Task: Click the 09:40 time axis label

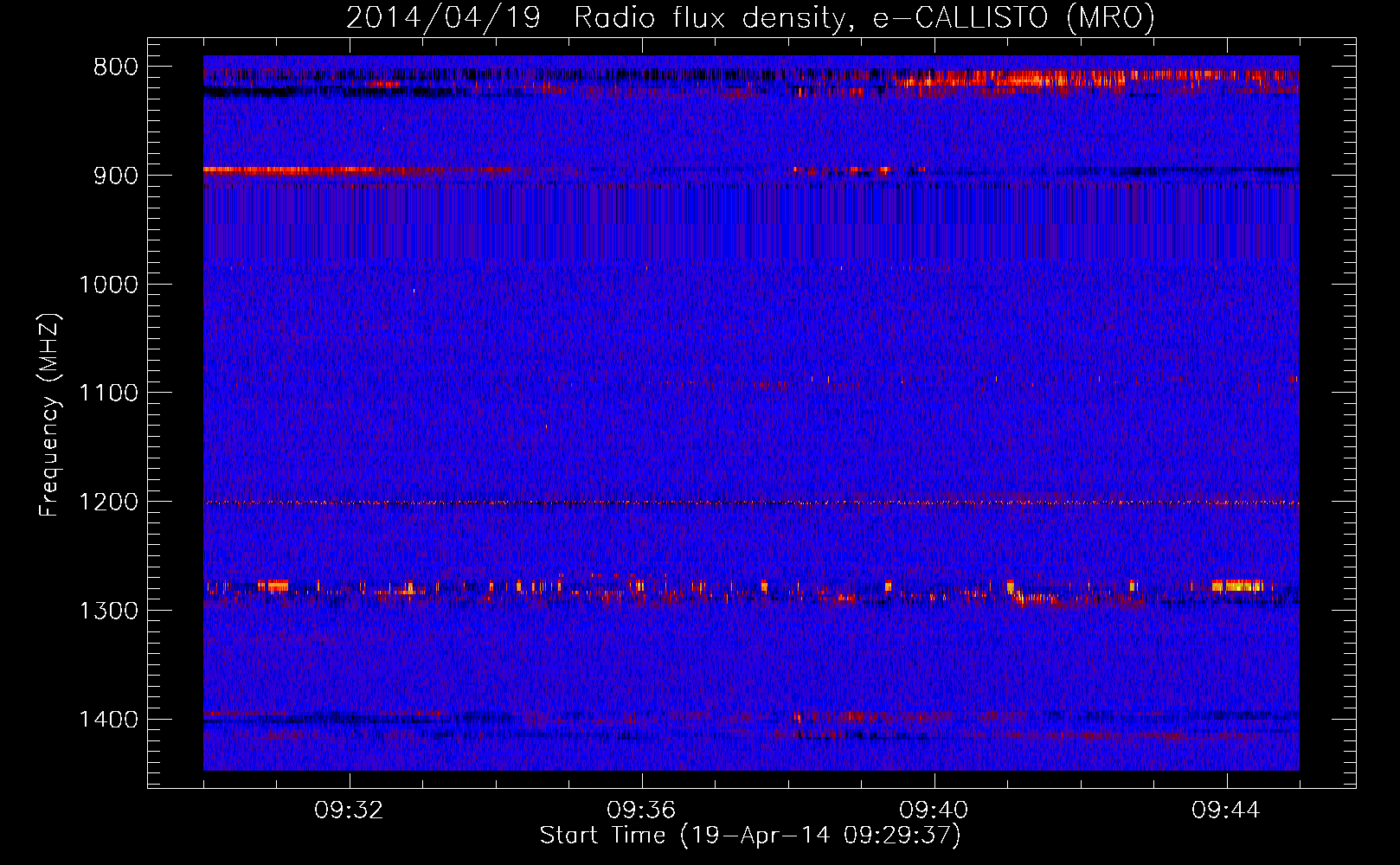Action: [934, 811]
